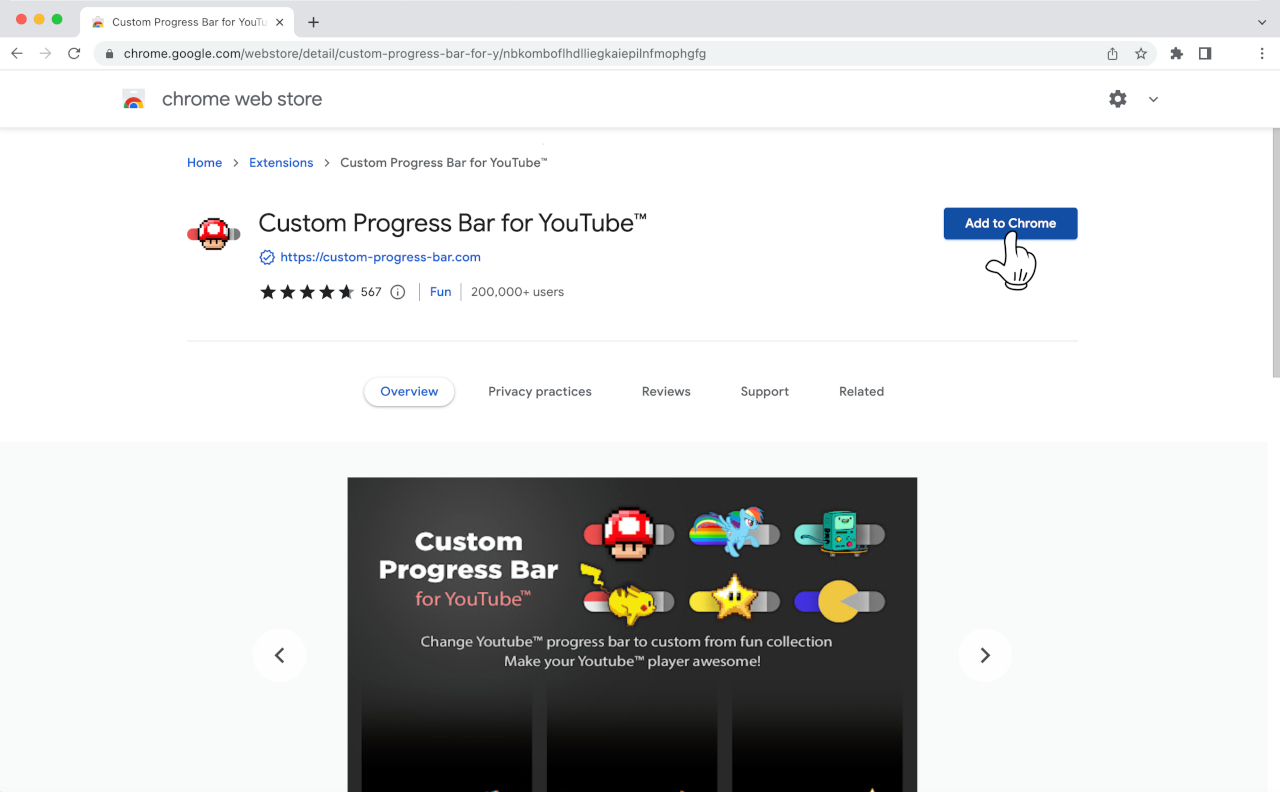Click Add to Chrome button
The width and height of the screenshot is (1280, 792).
pos(1010,223)
